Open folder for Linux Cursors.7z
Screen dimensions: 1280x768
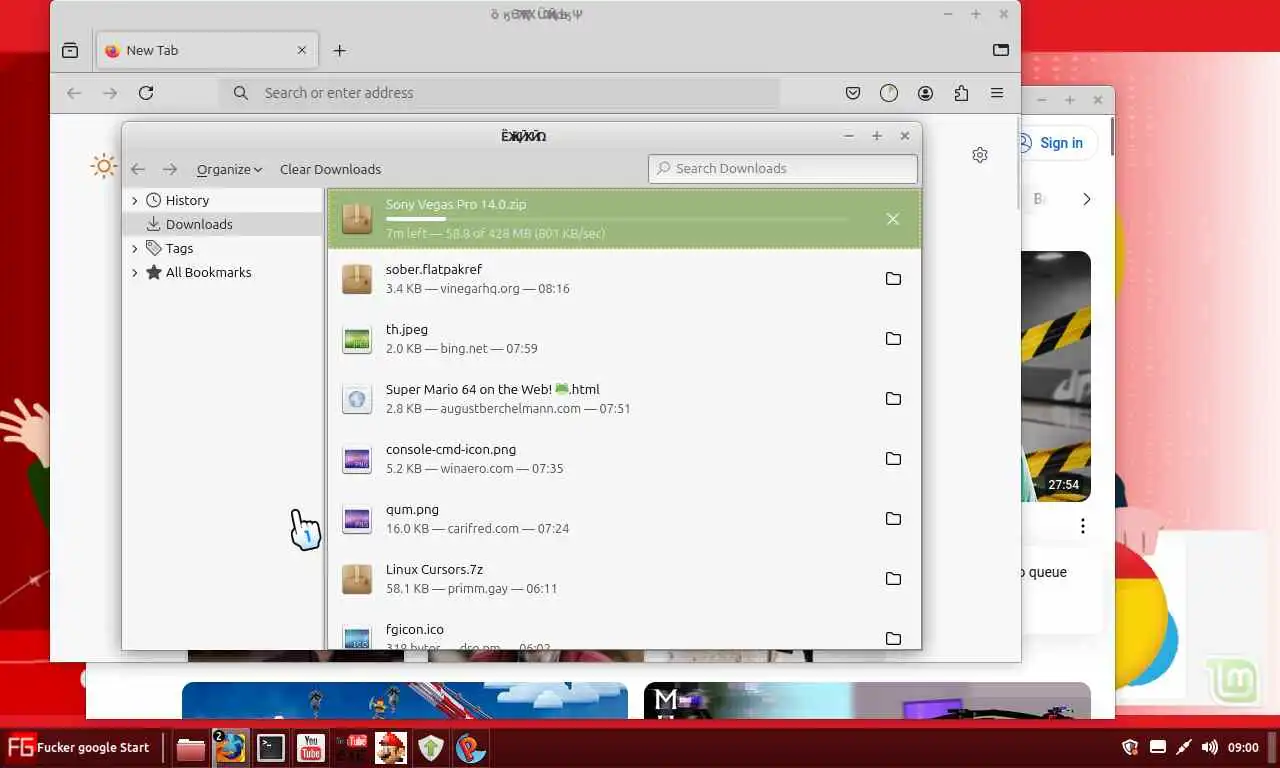[x=893, y=579]
